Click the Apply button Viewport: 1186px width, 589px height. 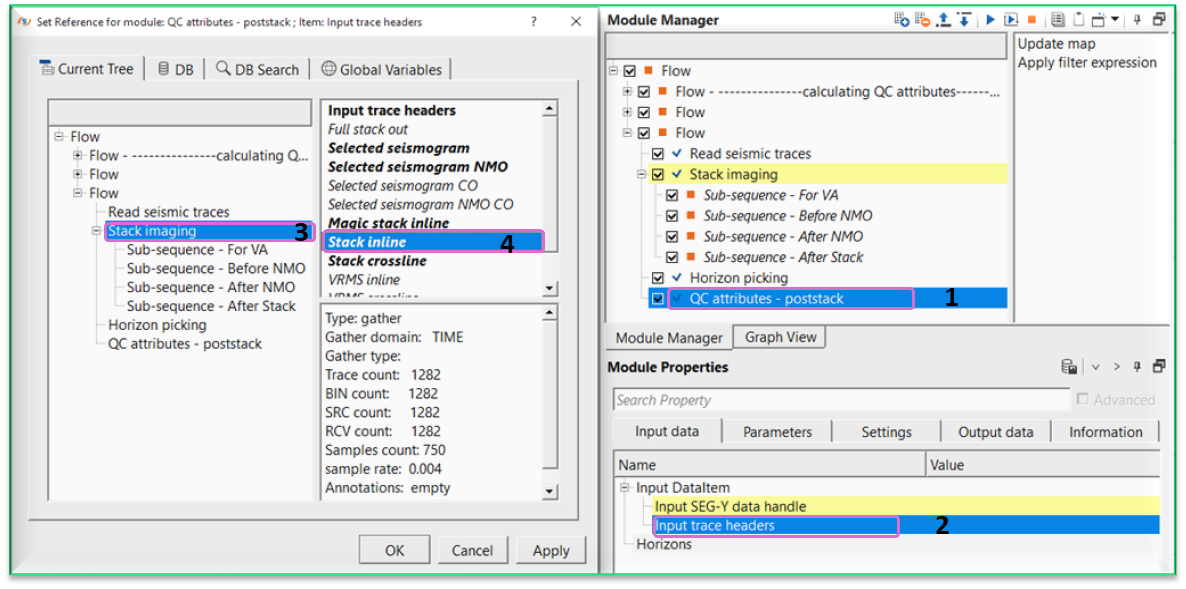(x=549, y=549)
